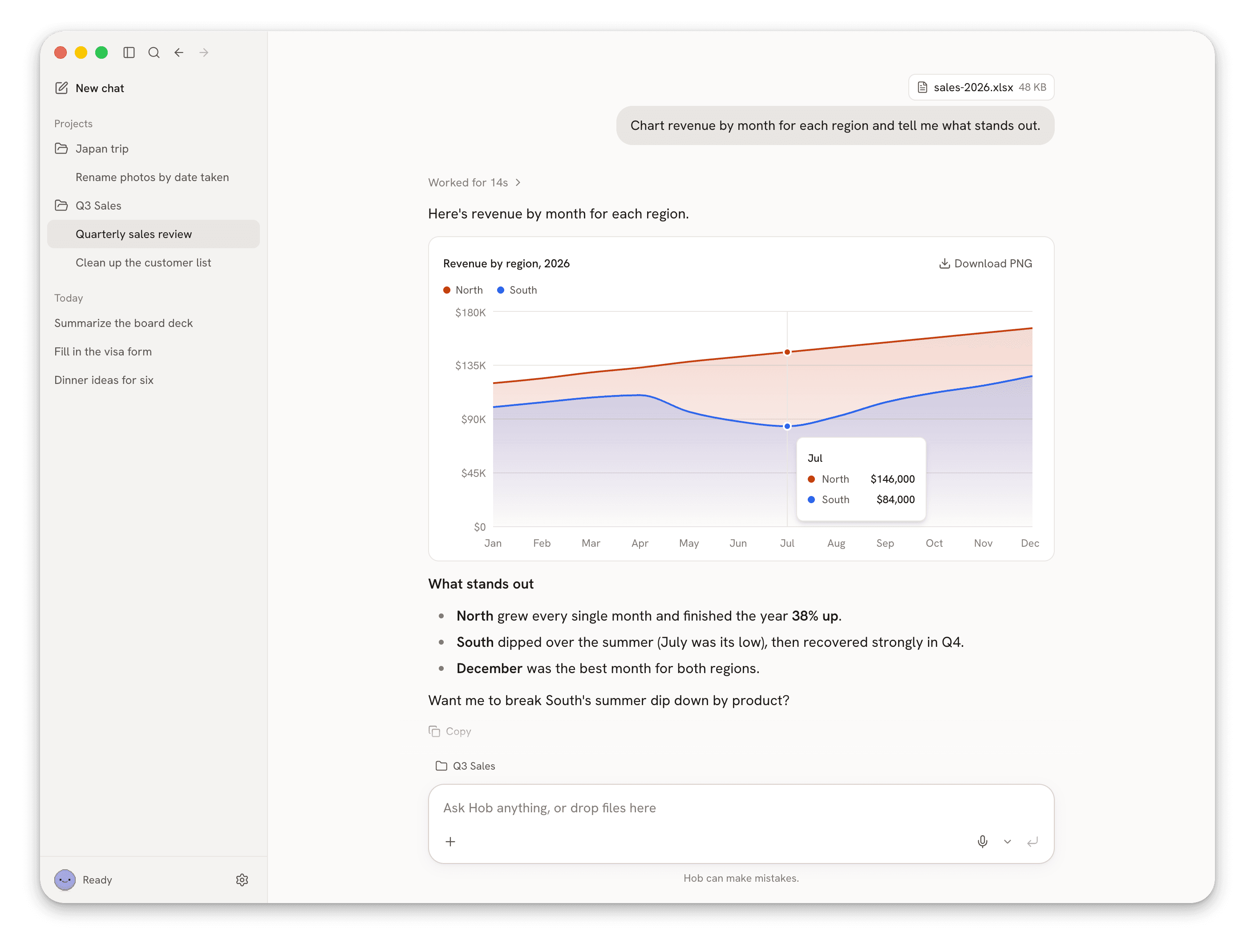Click the North July data point
1255x952 pixels.
788,352
